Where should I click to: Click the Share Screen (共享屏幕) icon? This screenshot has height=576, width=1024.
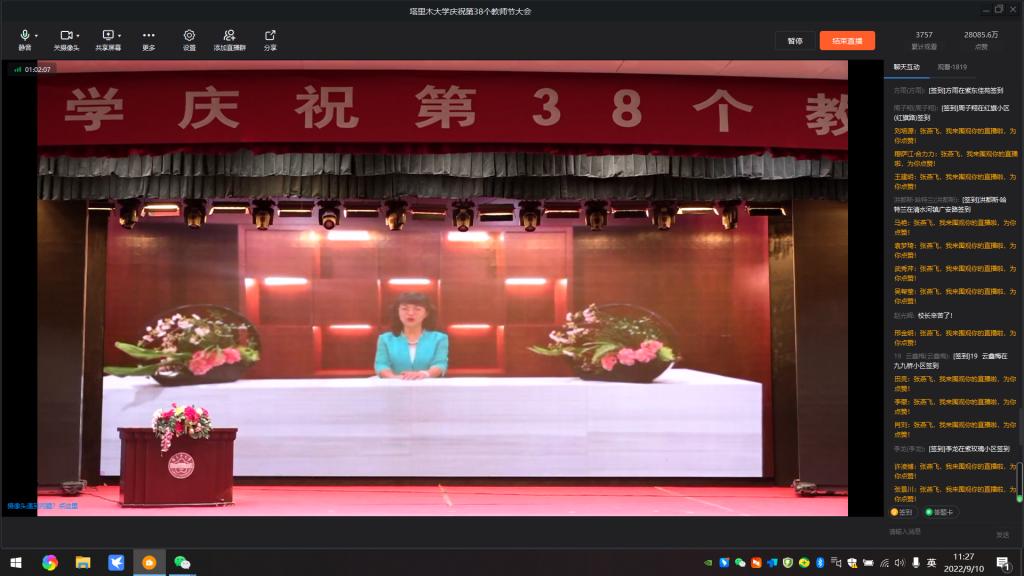coord(107,36)
